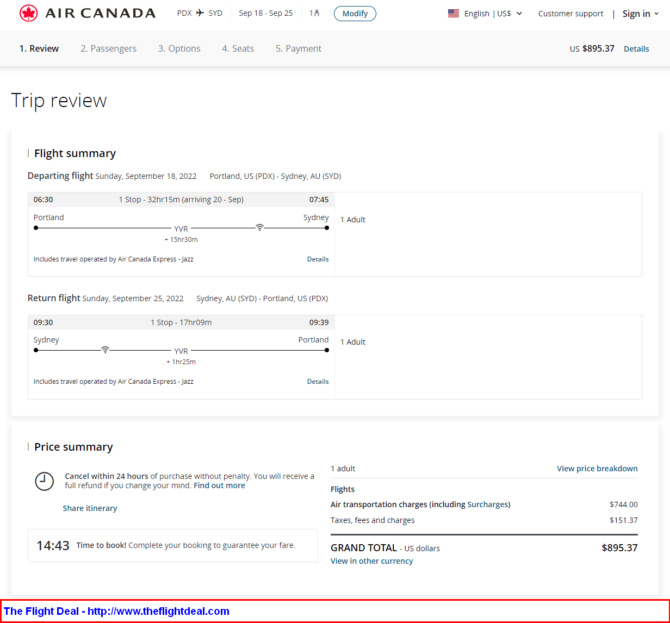Click the Flight summary heading
670x623 pixels.
pyautogui.click(x=75, y=153)
